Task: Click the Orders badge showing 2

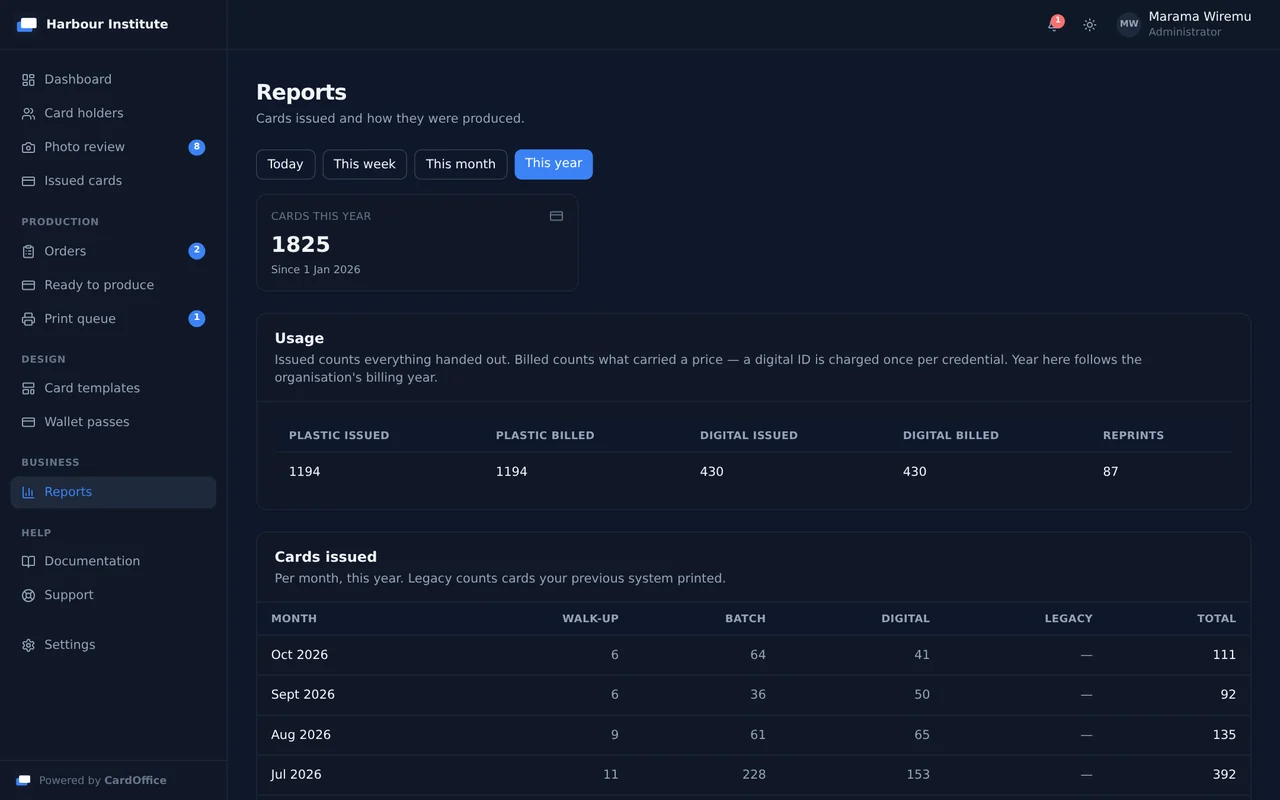Action: [197, 251]
